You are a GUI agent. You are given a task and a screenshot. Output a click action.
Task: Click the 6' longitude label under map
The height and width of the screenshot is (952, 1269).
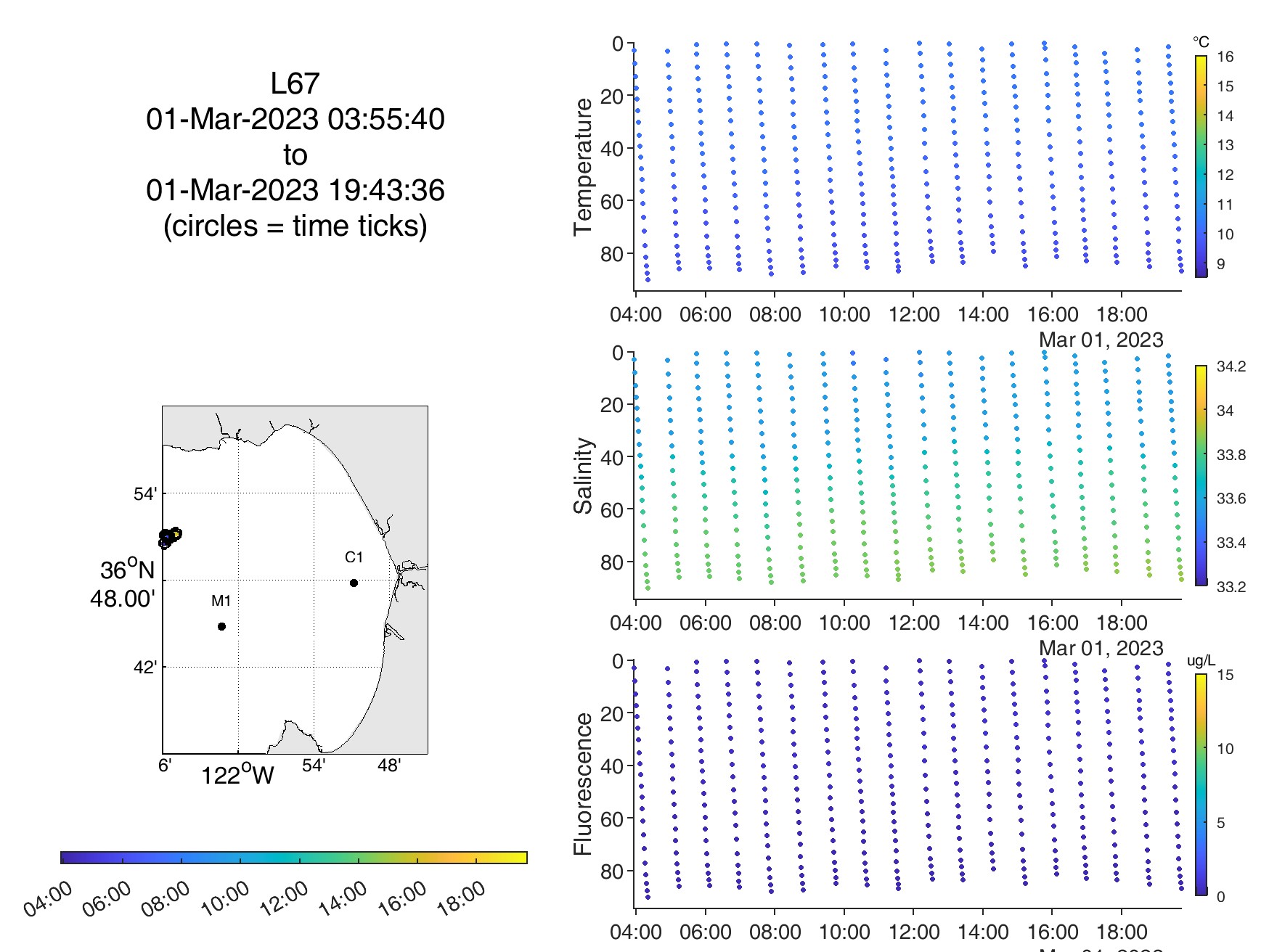(x=165, y=766)
